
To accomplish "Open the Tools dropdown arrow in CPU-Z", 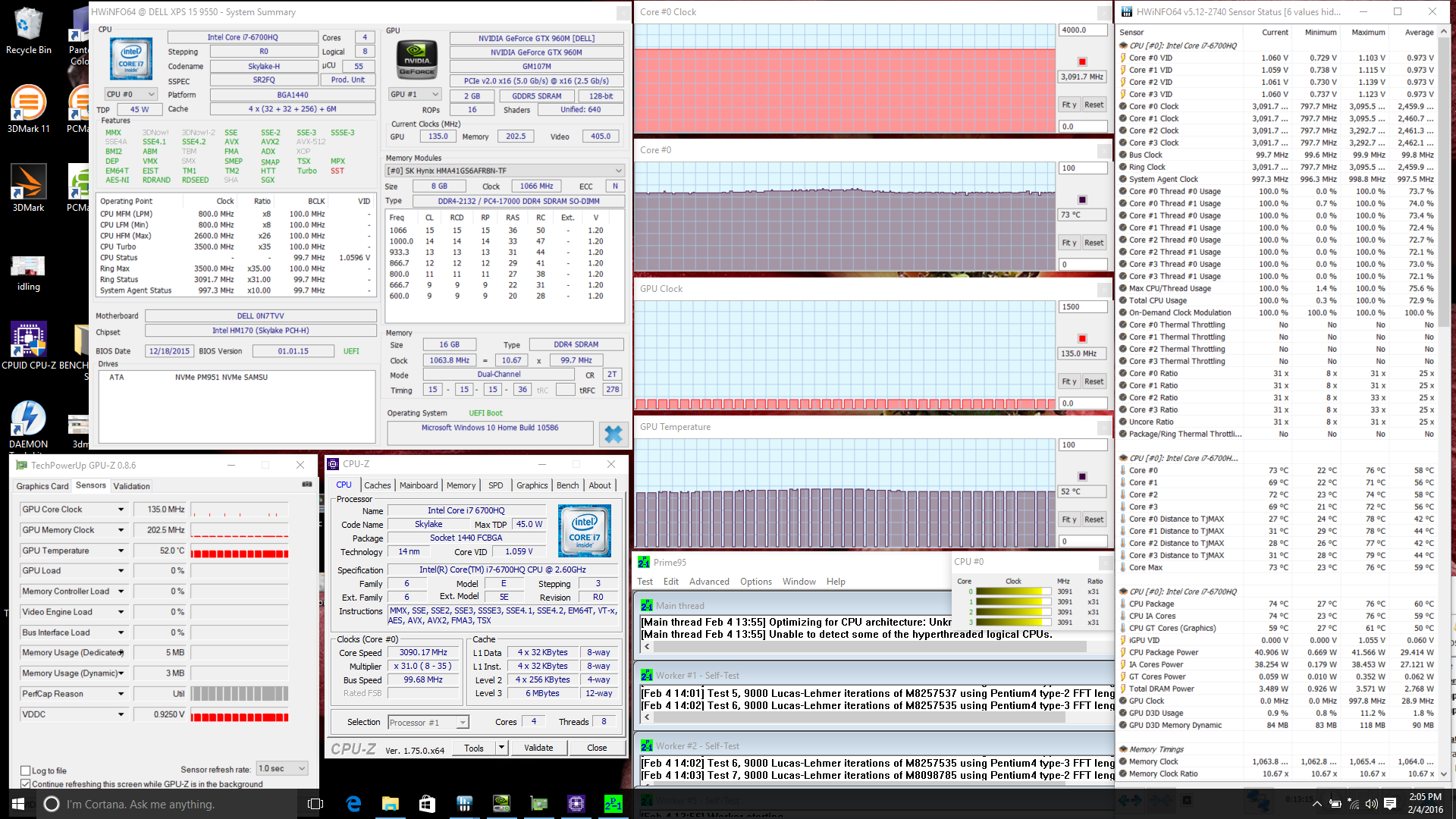I will point(501,748).
